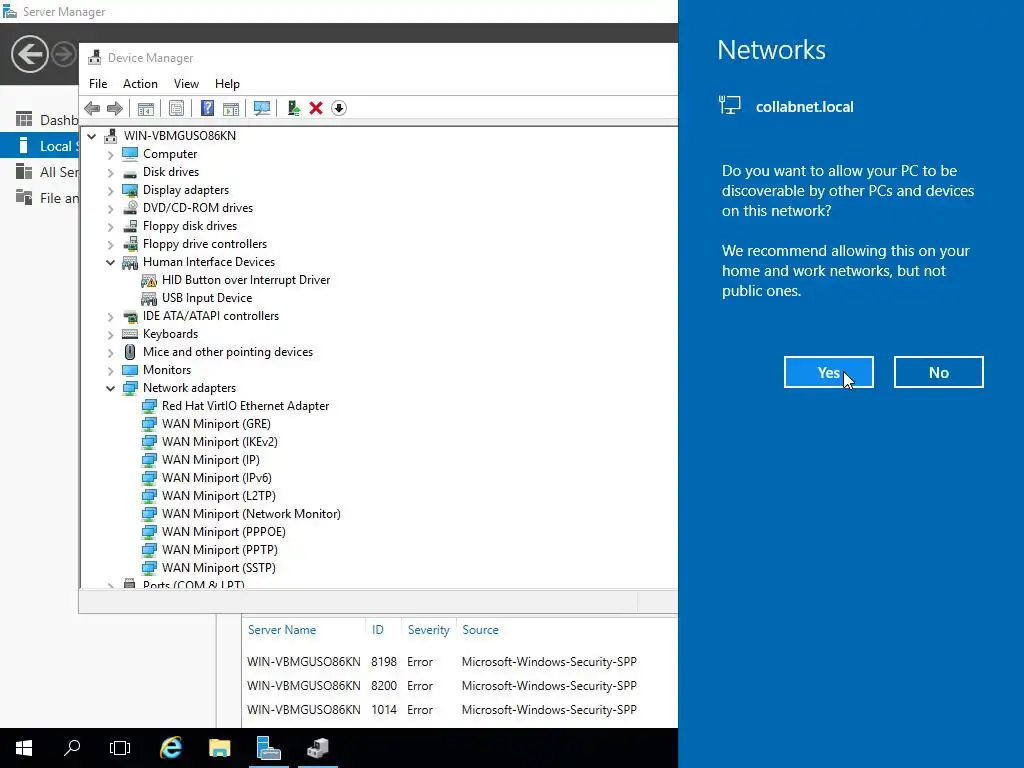Expand the Disk drives category

coord(110,172)
